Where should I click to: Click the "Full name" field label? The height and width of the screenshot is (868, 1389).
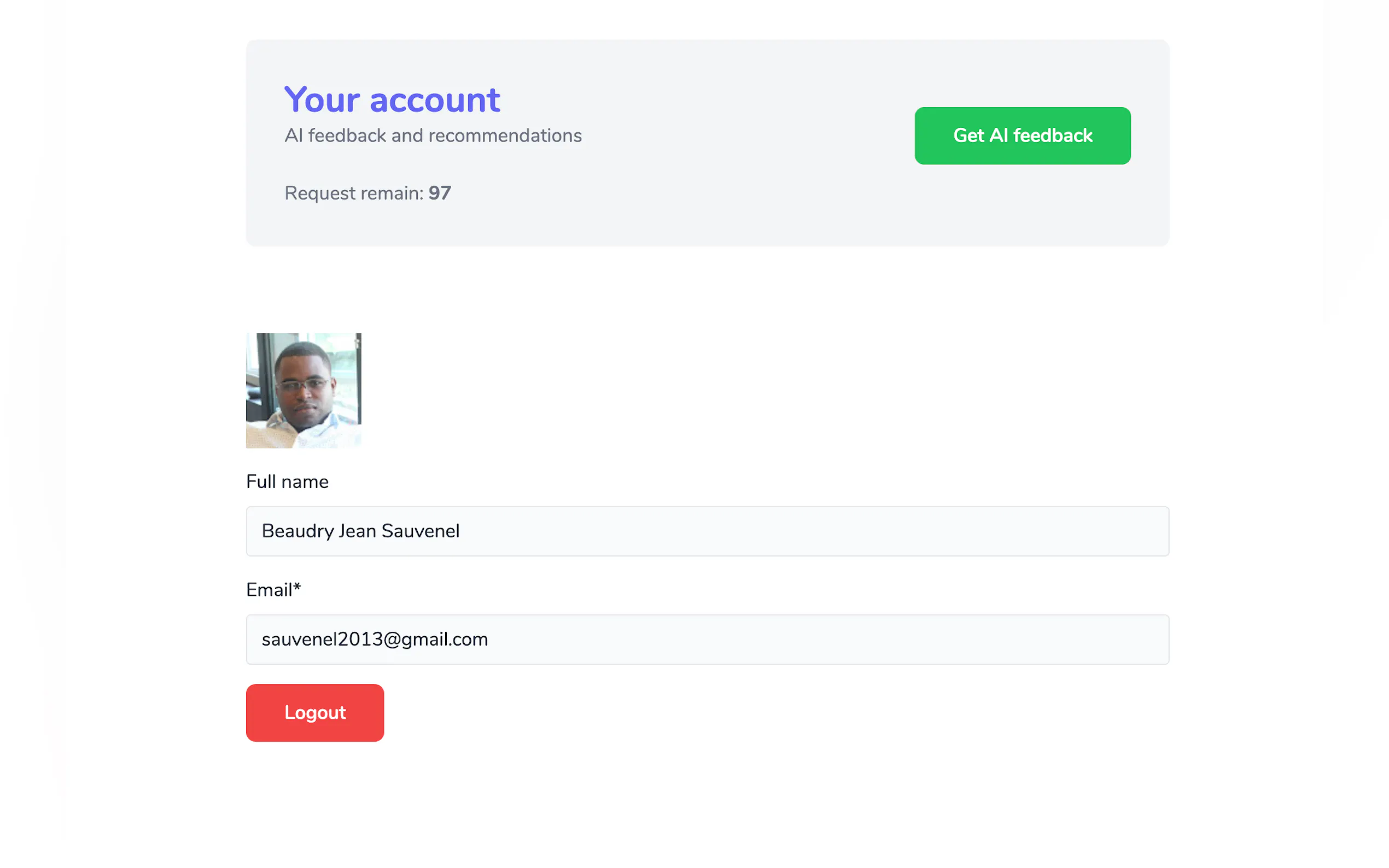point(287,482)
